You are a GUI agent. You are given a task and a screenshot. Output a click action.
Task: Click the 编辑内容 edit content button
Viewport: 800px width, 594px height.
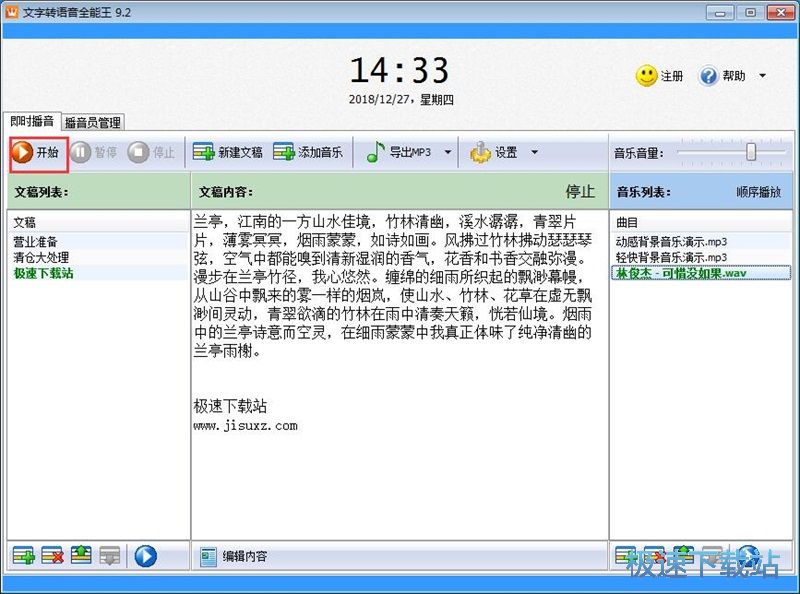[233, 556]
